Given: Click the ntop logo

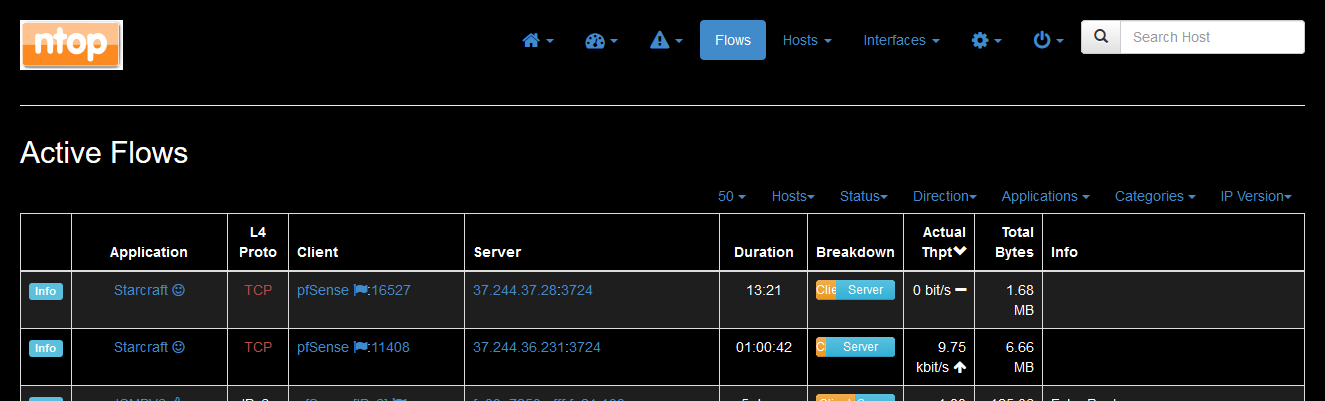Looking at the screenshot, I should pyautogui.click(x=71, y=45).
